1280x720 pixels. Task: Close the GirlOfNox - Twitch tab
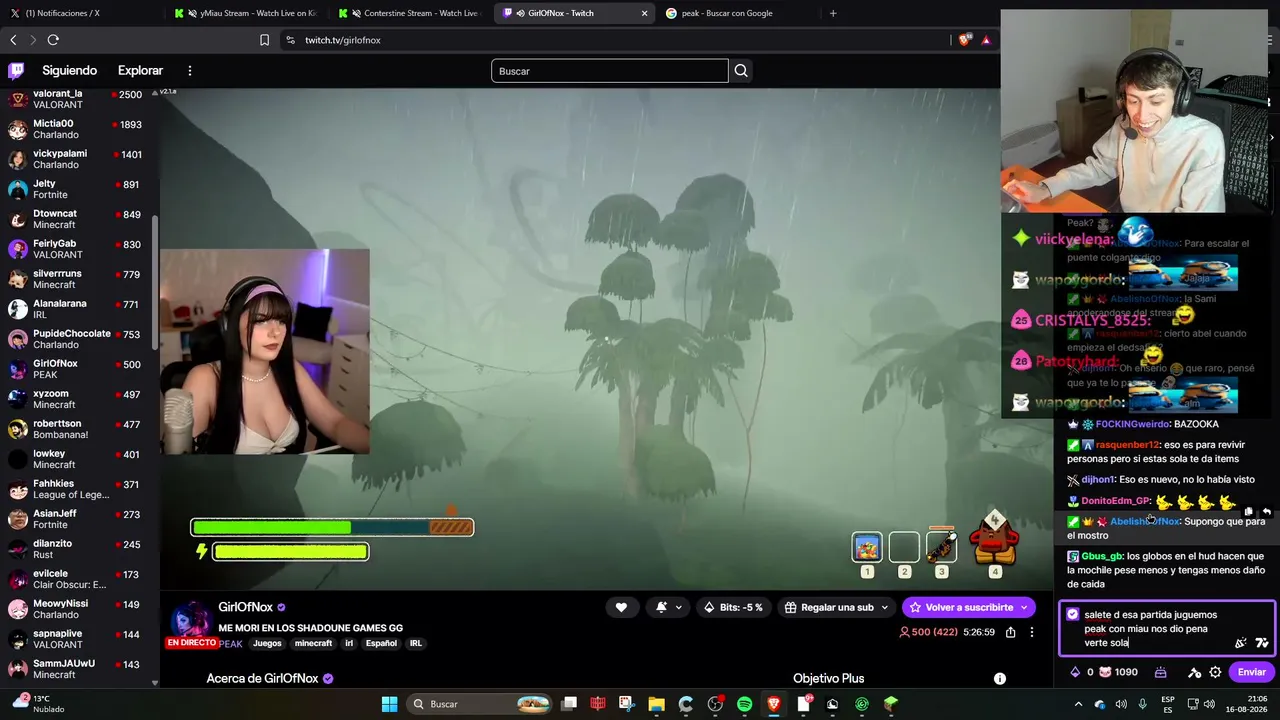pyautogui.click(x=644, y=13)
